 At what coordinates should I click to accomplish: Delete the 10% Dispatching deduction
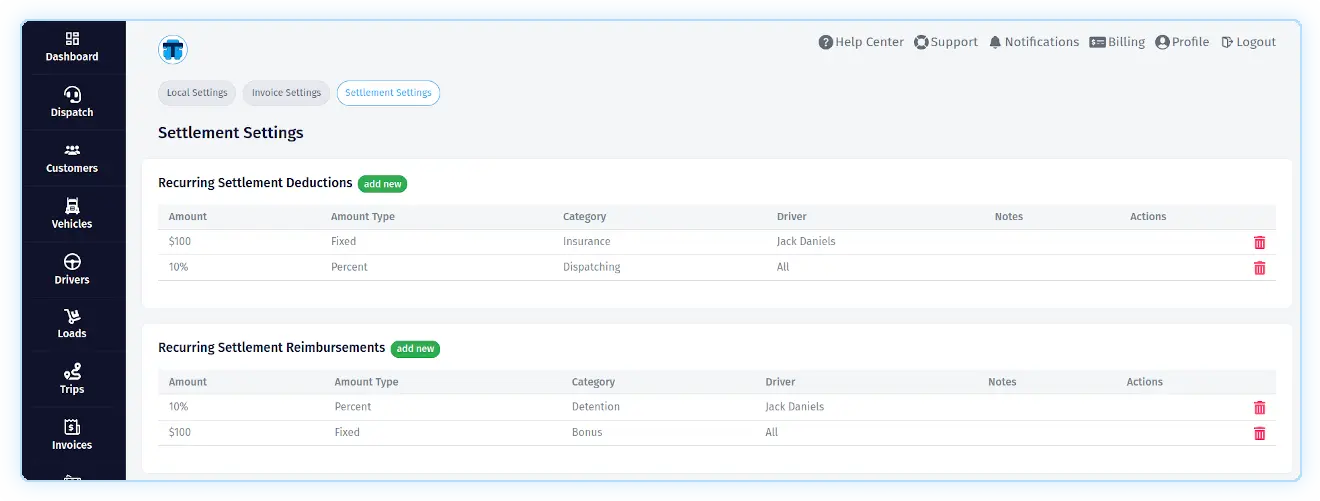tap(1259, 268)
